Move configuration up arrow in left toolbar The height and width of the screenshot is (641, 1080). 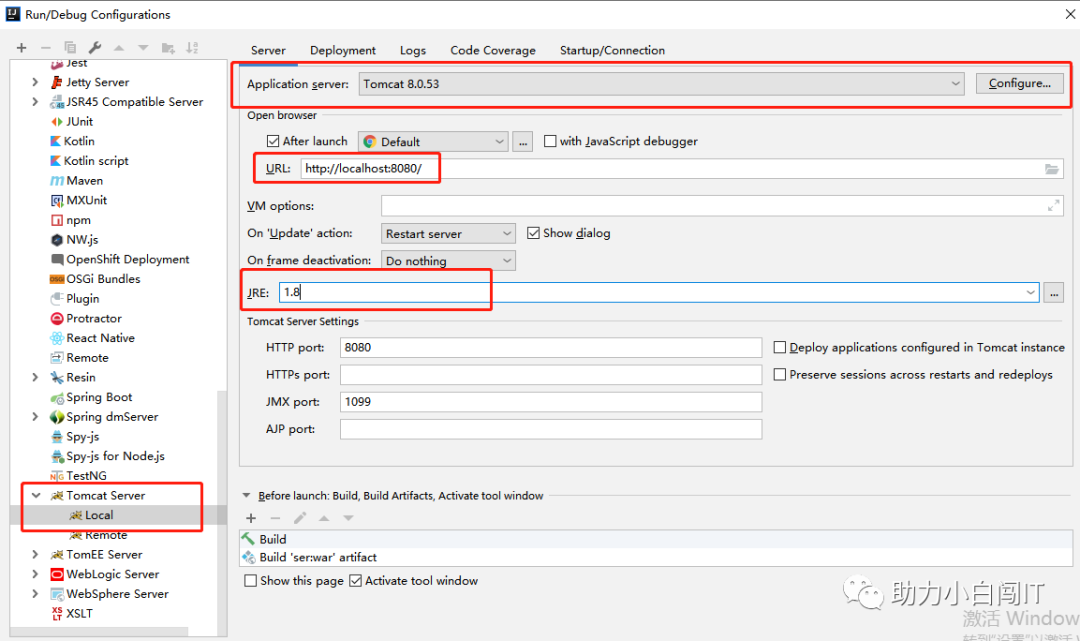(119, 48)
